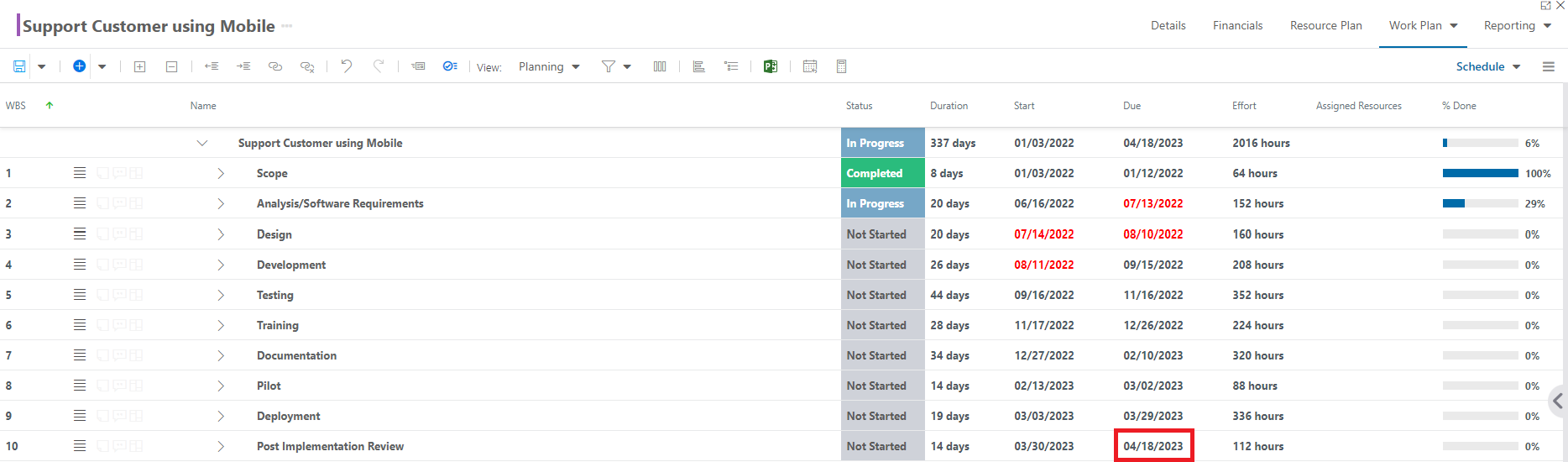1568x462 pixels.
Task: Open the row menu icon for Pilot
Action: click(x=80, y=386)
